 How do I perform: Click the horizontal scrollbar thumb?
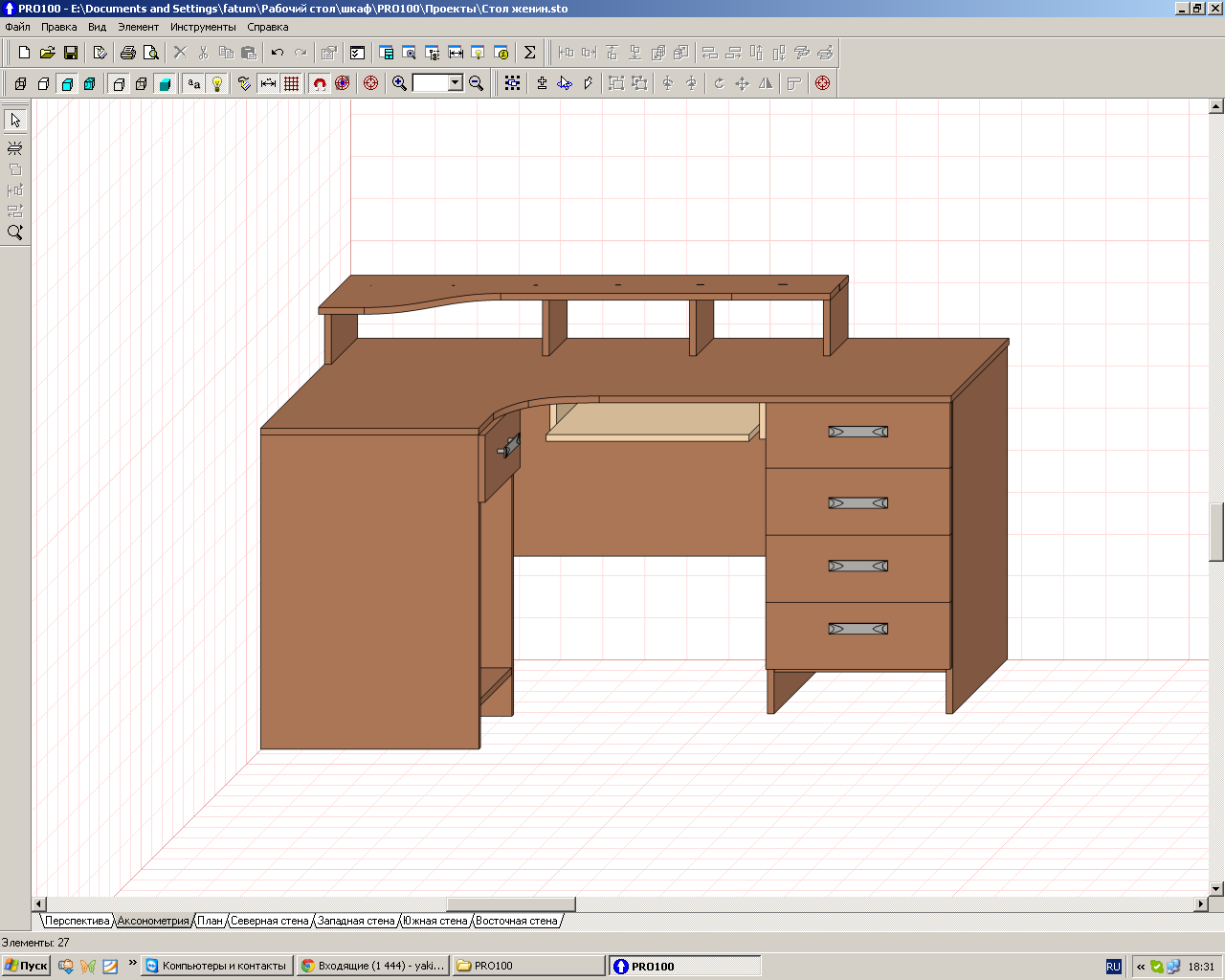point(511,904)
